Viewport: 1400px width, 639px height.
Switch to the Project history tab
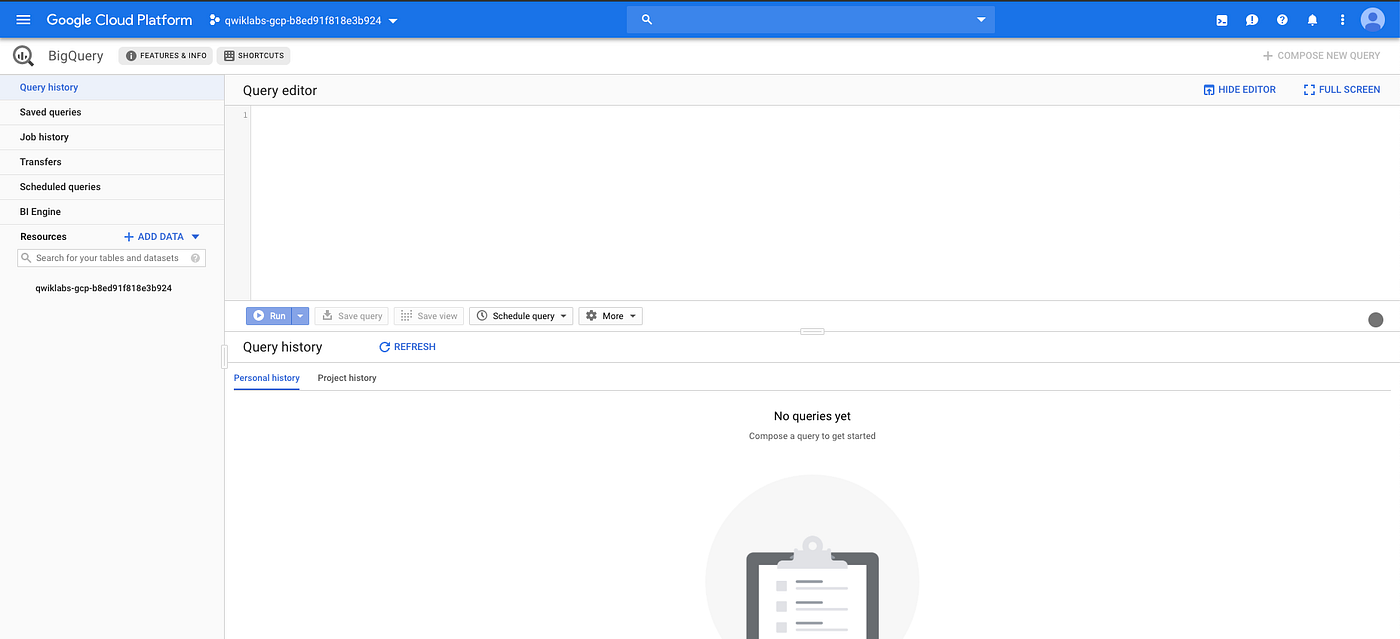click(346, 378)
